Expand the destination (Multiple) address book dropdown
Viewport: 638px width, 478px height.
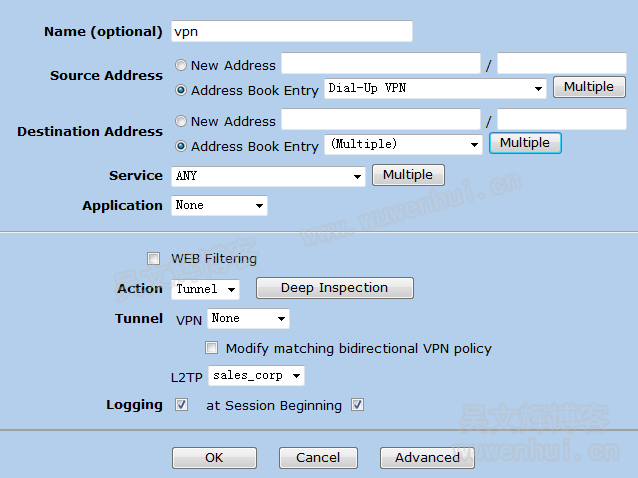coord(403,145)
